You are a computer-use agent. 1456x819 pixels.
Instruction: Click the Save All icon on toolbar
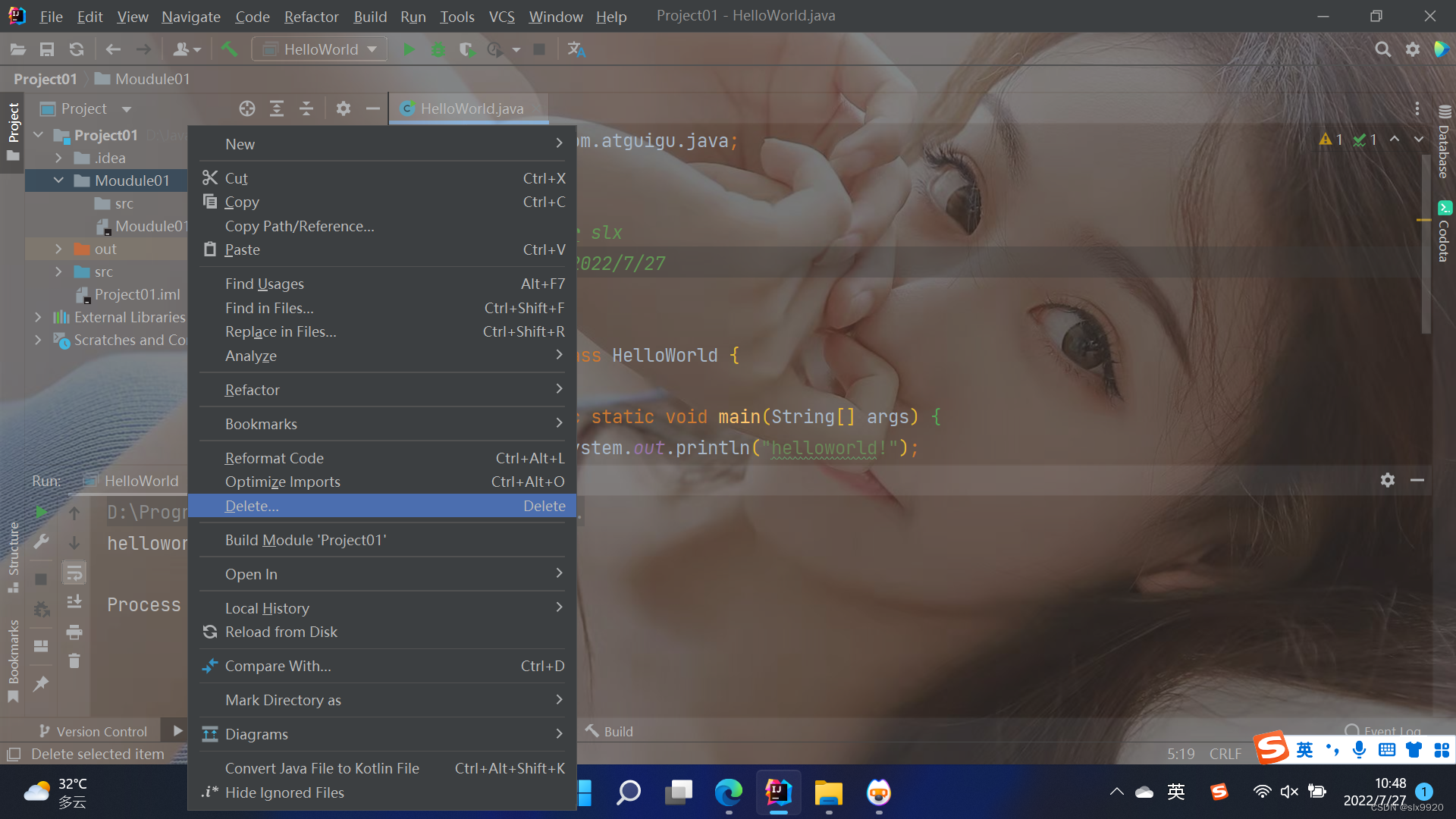(x=46, y=49)
